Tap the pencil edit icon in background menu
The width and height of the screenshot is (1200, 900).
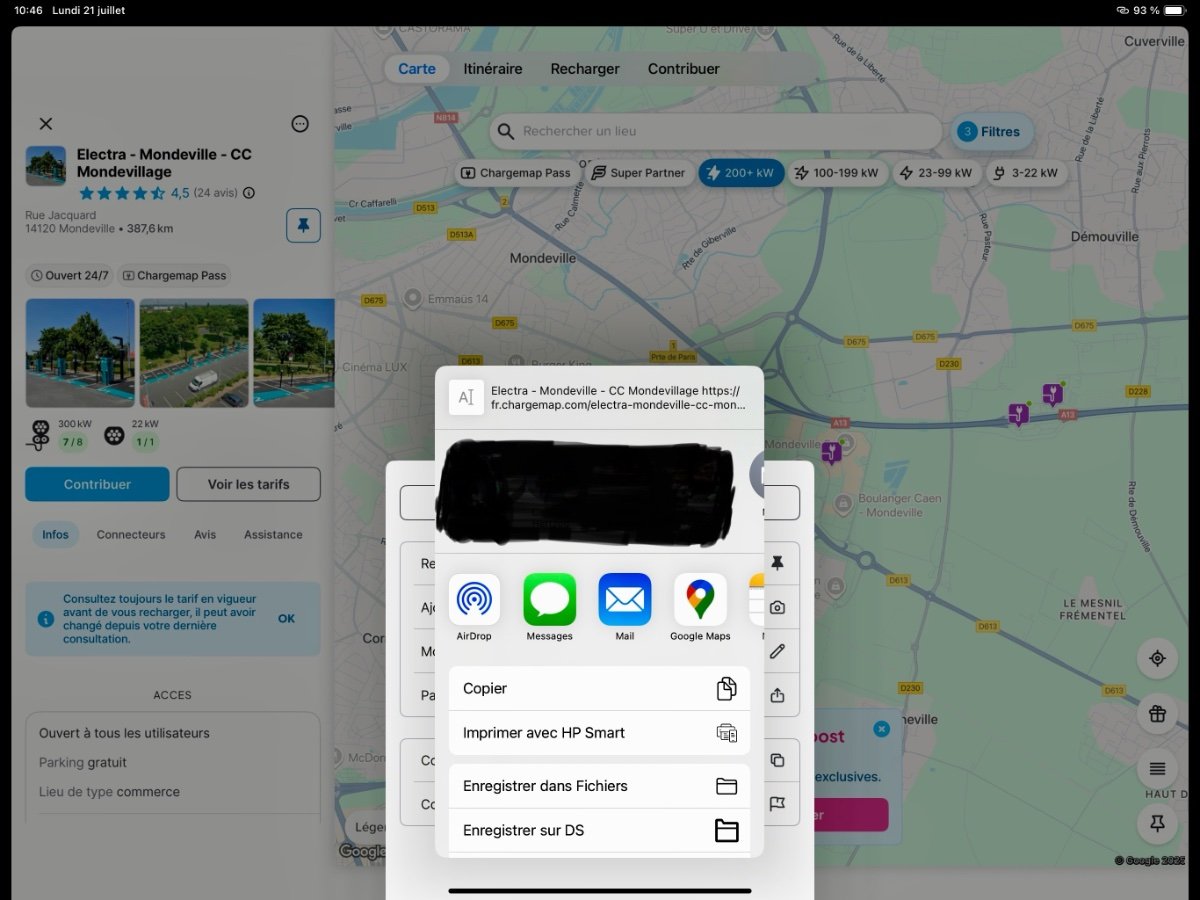pyautogui.click(x=777, y=651)
